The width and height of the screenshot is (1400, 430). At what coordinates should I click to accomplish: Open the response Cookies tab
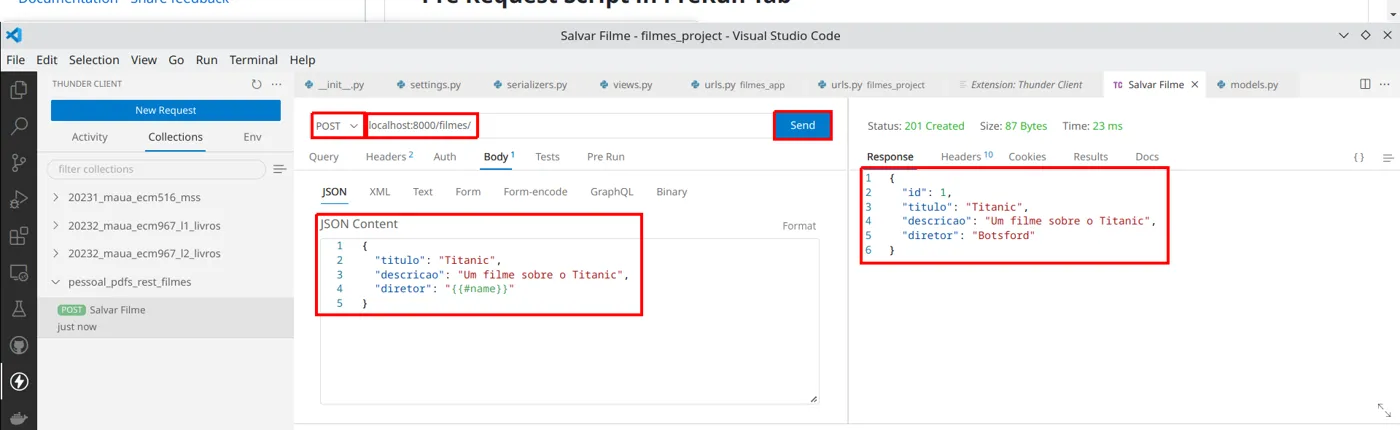coord(1027,157)
